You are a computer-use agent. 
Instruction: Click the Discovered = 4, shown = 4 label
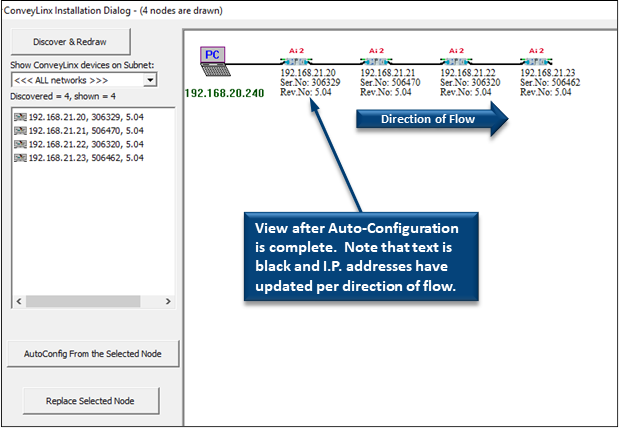click(x=63, y=96)
